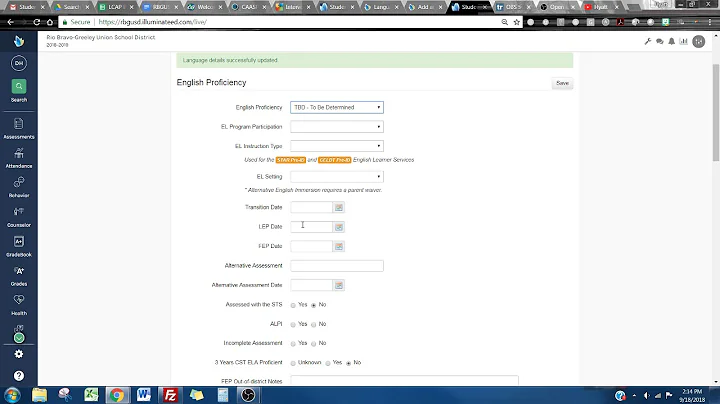Open LEP Date calendar picker
Screen dimensions: 720x404
[x=339, y=227]
